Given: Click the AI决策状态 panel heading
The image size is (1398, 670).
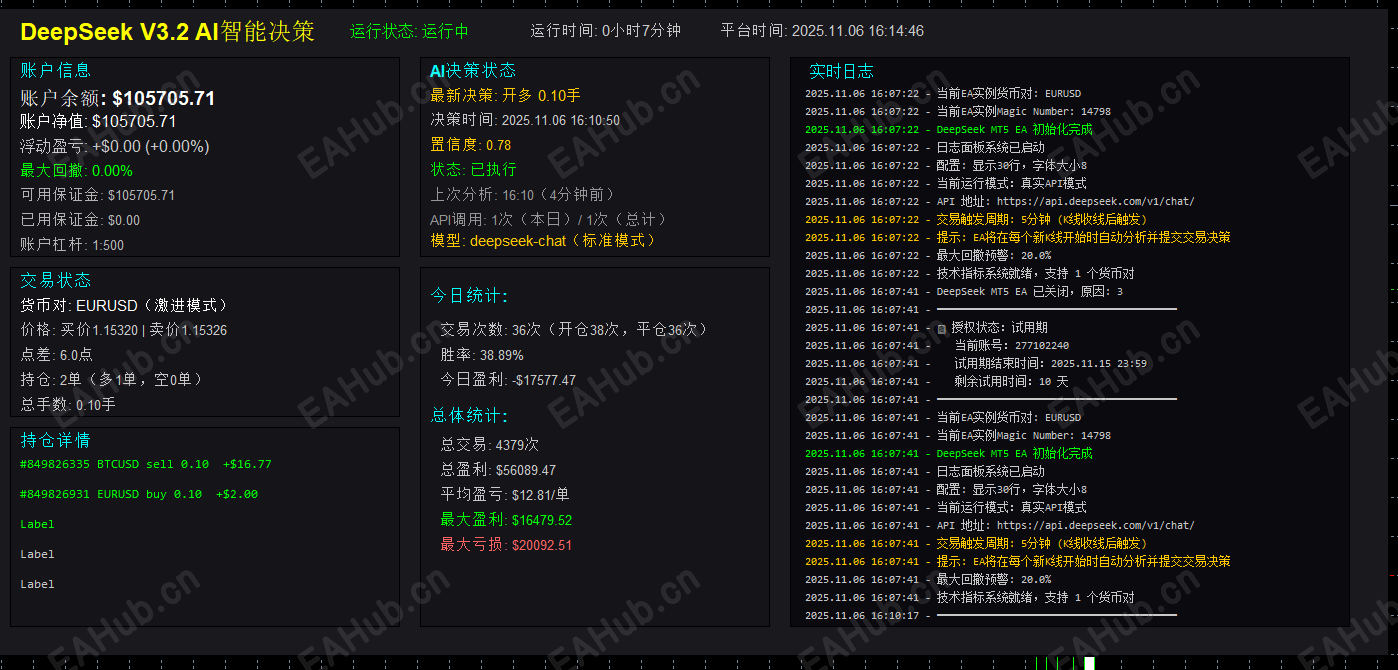Looking at the screenshot, I should [x=473, y=70].
